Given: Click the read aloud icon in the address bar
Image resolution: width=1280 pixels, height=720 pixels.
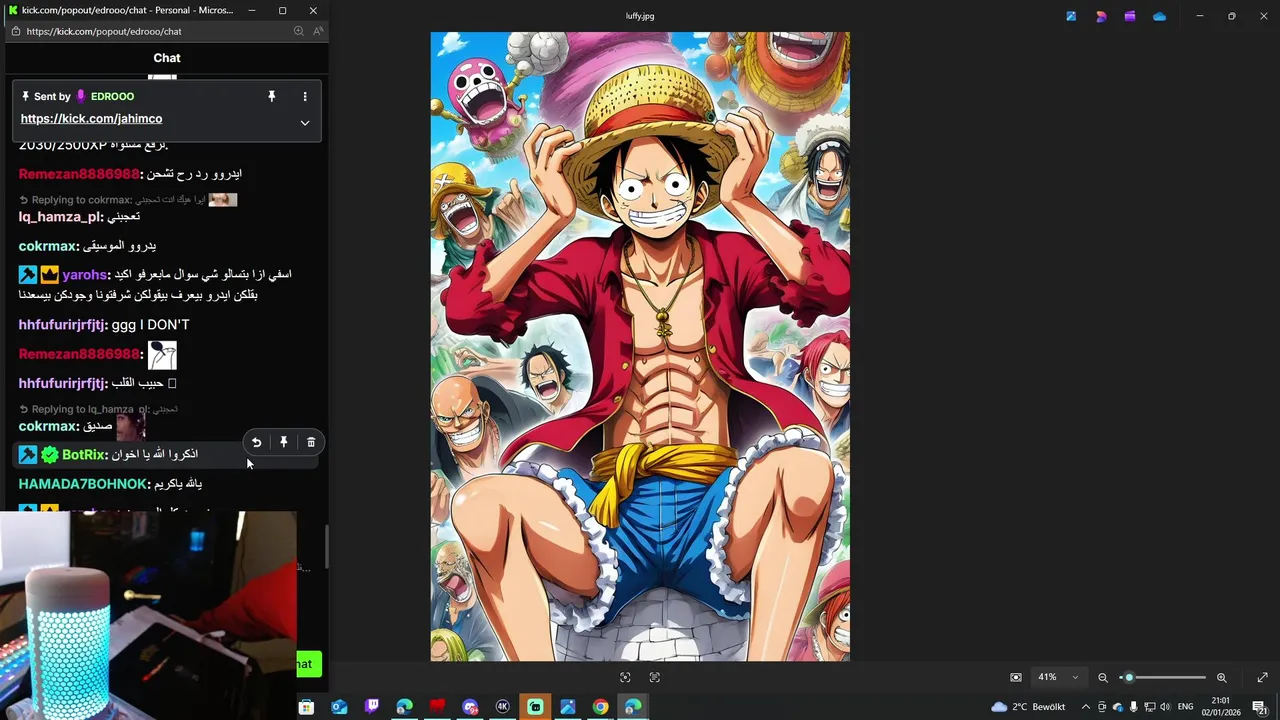Looking at the screenshot, I should (318, 31).
